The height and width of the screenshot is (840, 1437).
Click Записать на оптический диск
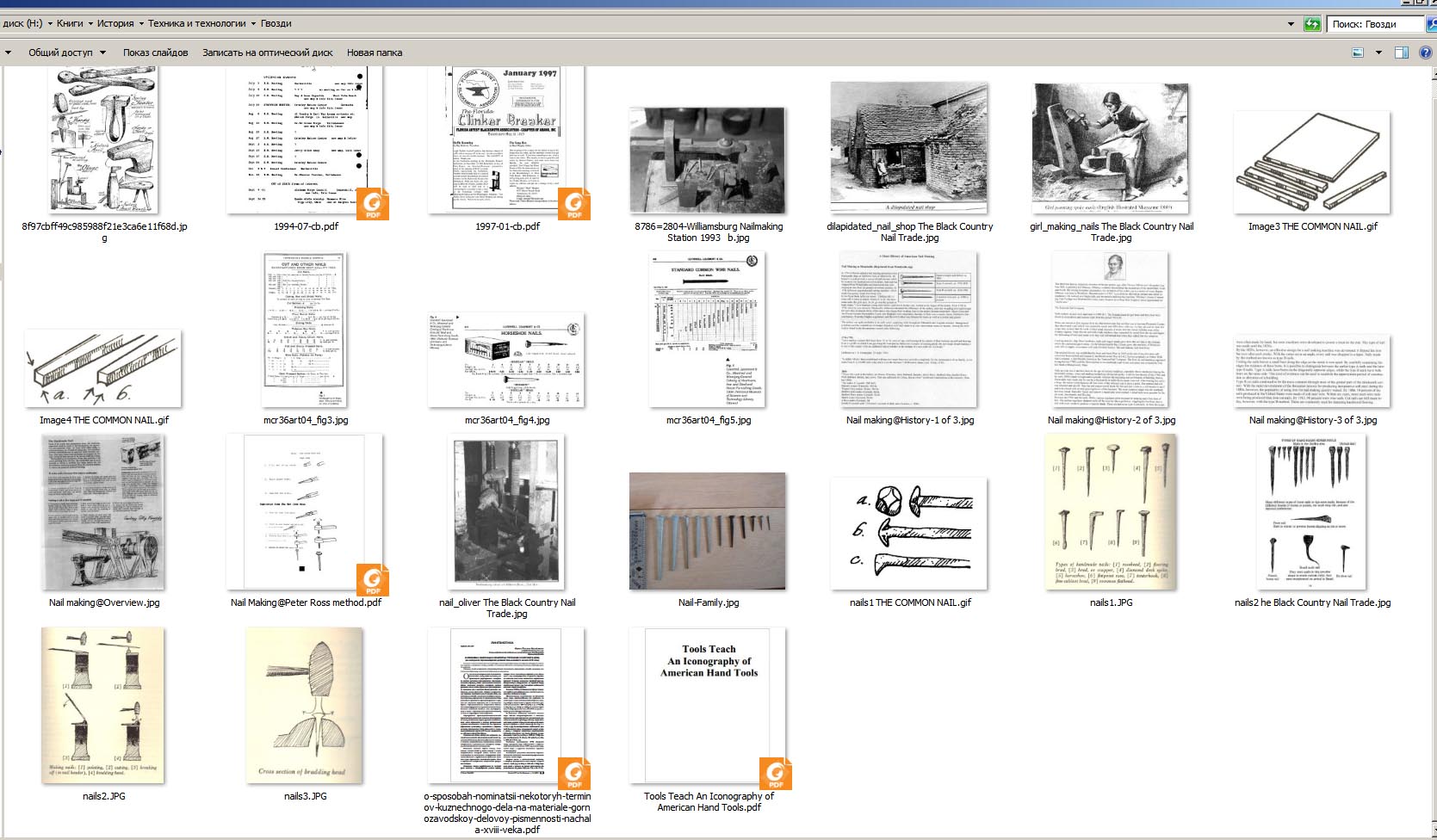pyautogui.click(x=268, y=52)
